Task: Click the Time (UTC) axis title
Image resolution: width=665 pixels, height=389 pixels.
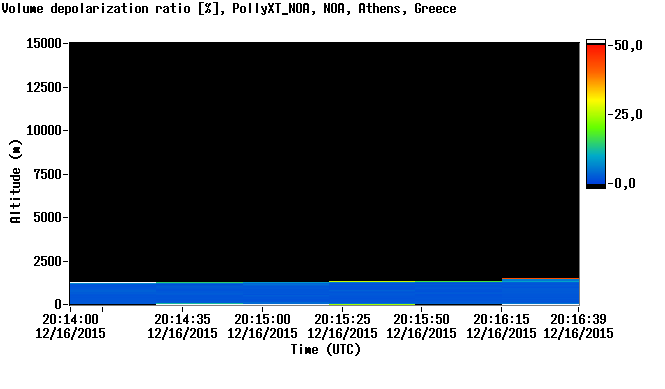Action: 326,350
